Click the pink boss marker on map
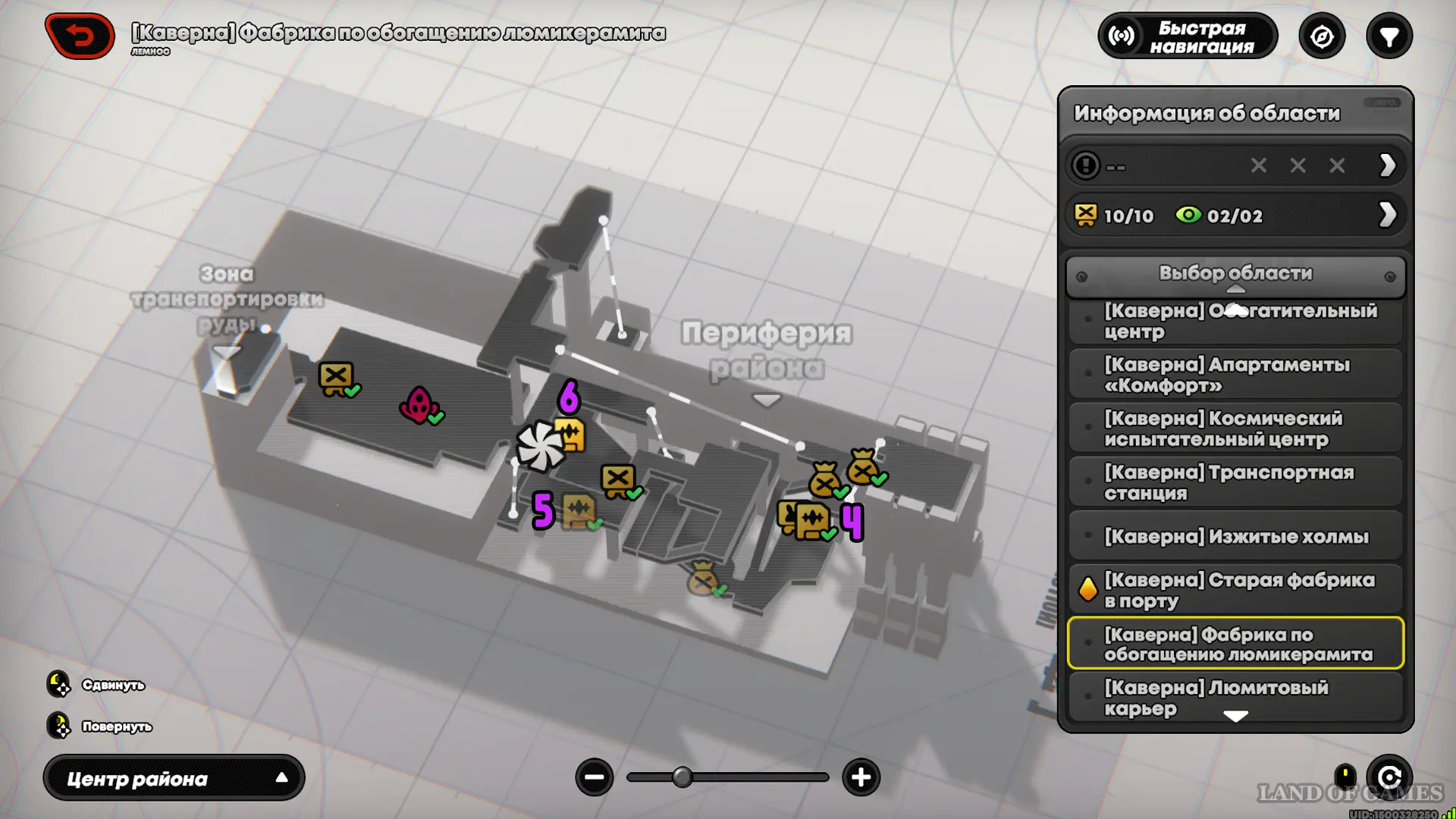Screen dimensions: 1456x819 point(418,404)
